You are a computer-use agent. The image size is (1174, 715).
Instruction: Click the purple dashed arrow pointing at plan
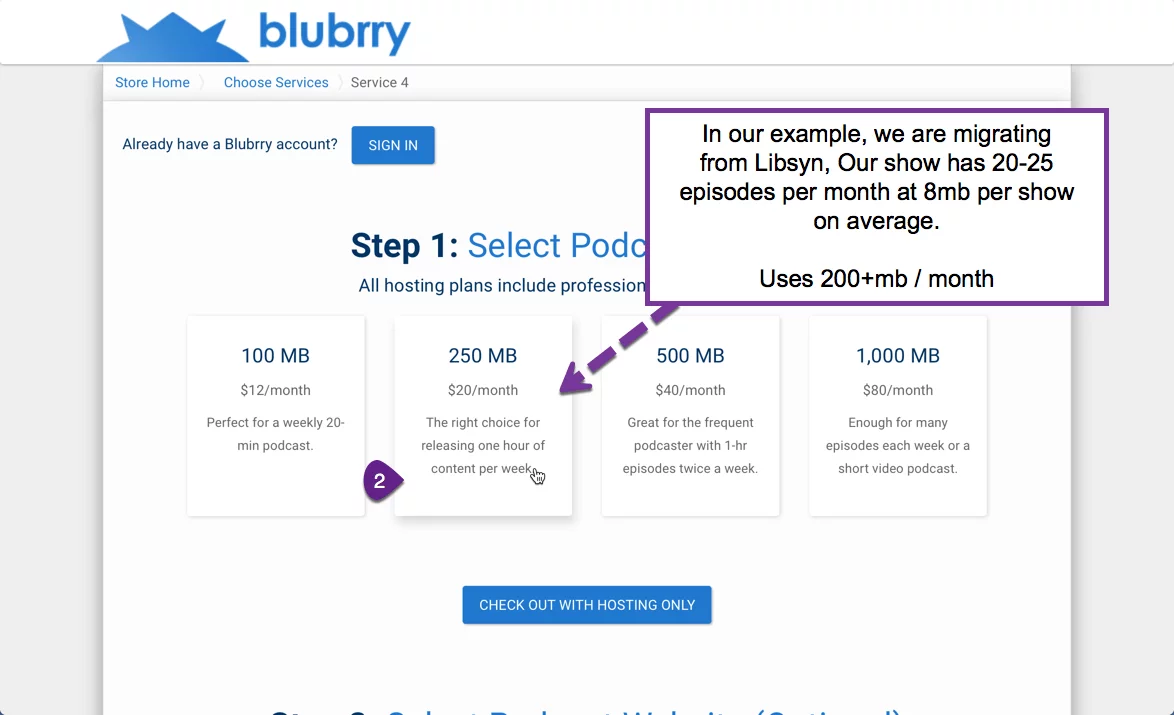[x=619, y=349]
